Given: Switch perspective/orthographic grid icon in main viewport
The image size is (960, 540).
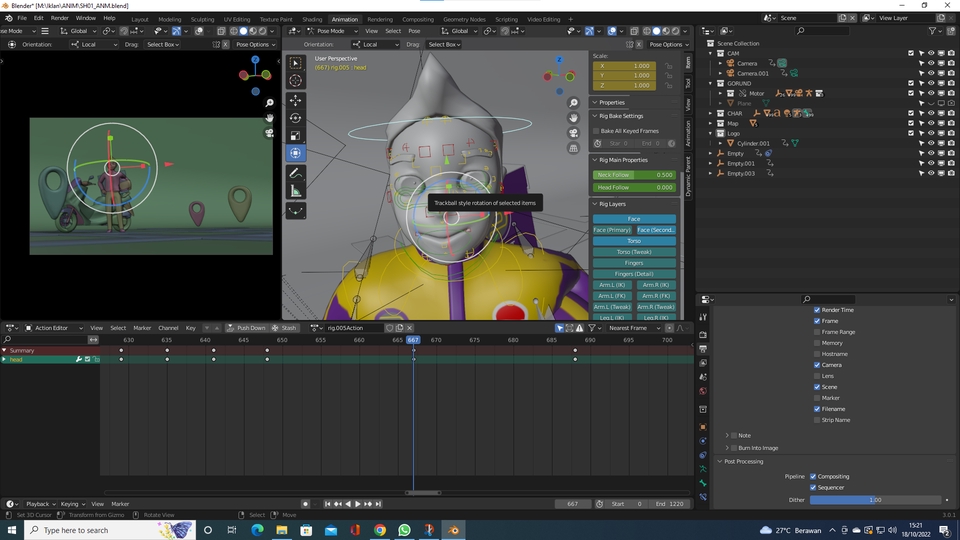Looking at the screenshot, I should point(574,148).
